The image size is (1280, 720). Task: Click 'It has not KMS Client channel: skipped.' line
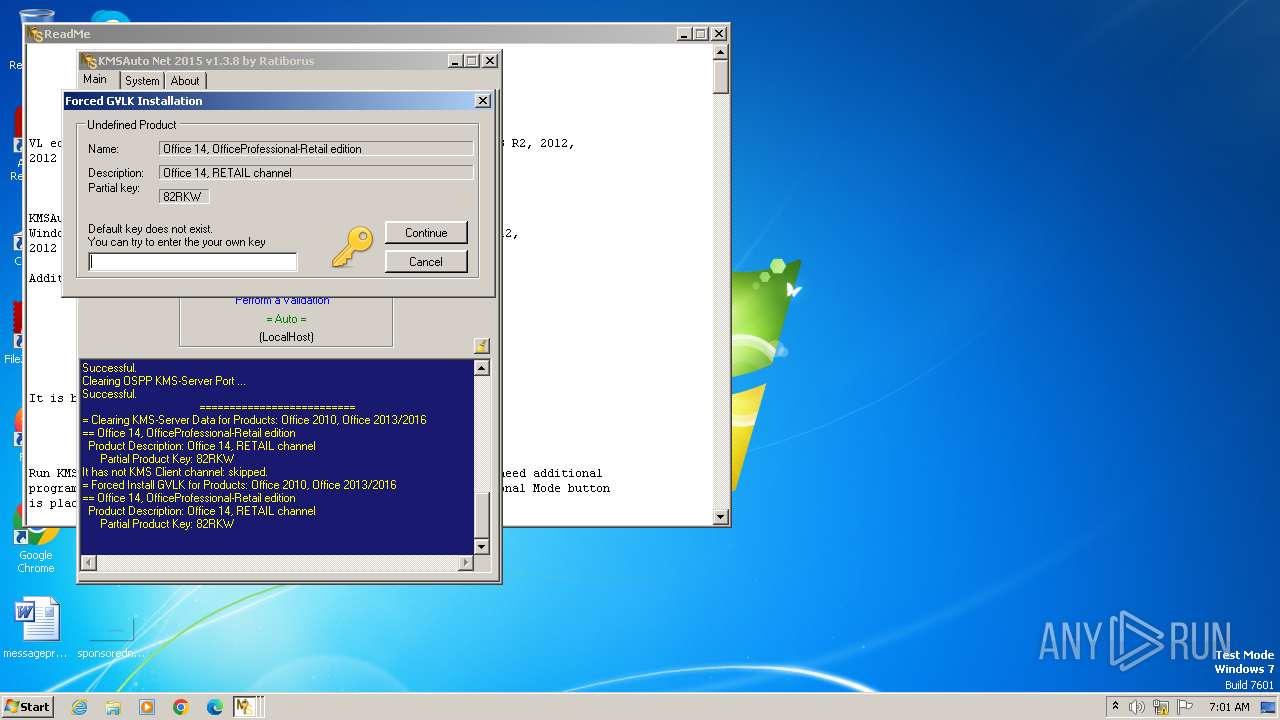pos(175,472)
